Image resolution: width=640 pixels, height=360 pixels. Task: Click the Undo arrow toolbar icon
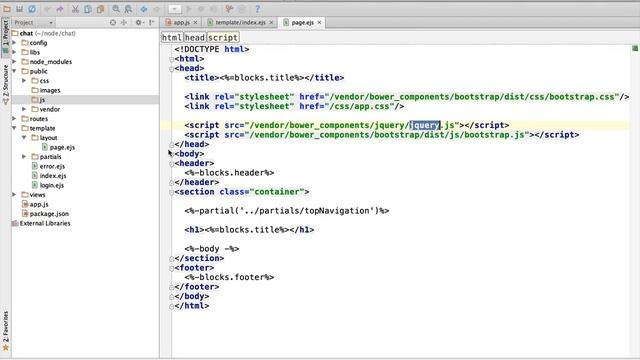click(x=47, y=9)
